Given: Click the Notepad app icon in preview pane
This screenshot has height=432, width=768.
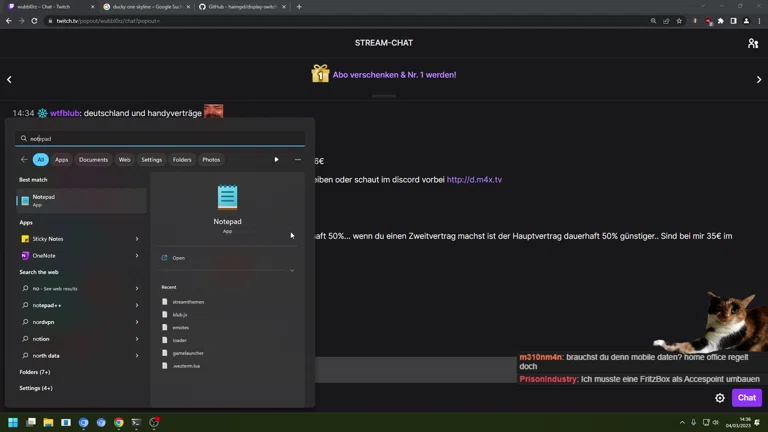Looking at the screenshot, I should coord(227,197).
